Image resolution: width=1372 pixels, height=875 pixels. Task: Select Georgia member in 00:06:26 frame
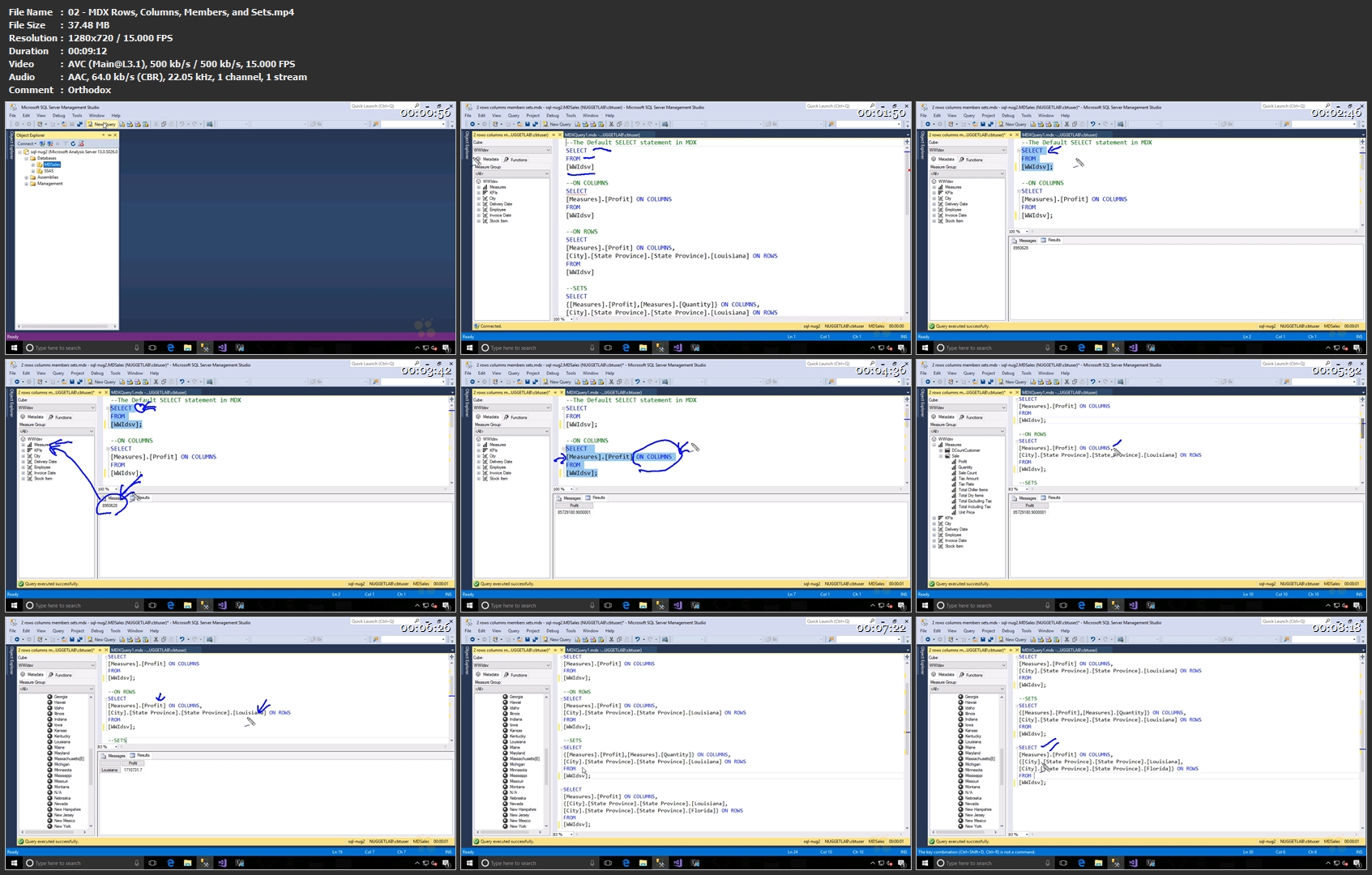point(61,697)
